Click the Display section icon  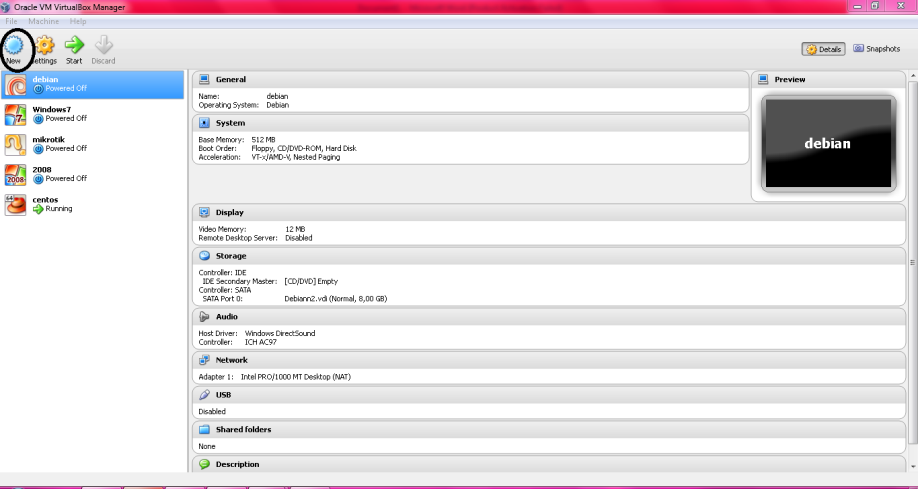click(204, 212)
